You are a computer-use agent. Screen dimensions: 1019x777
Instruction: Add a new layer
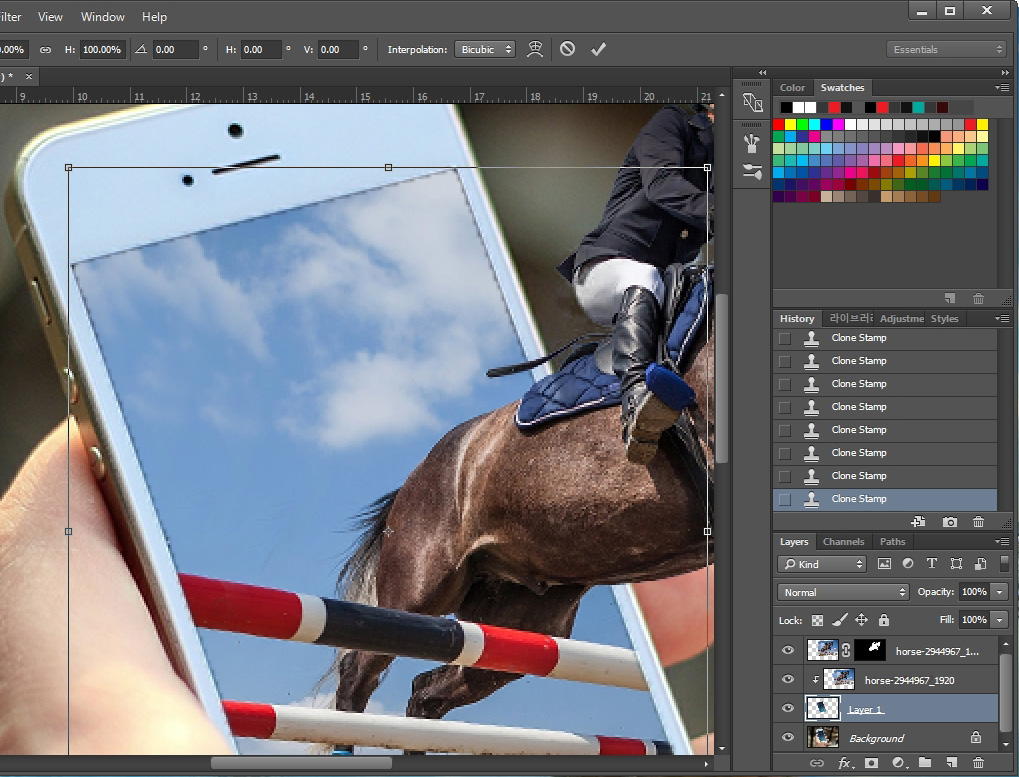point(951,762)
